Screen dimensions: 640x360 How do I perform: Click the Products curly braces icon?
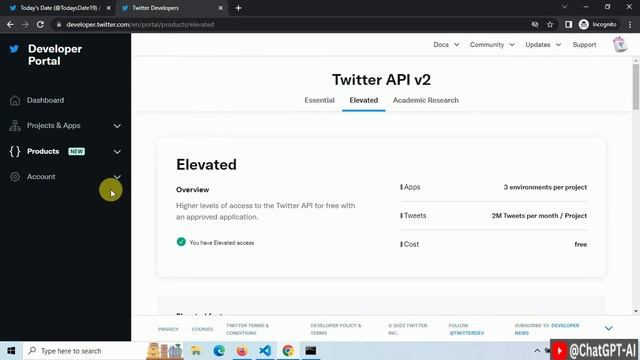coord(15,151)
